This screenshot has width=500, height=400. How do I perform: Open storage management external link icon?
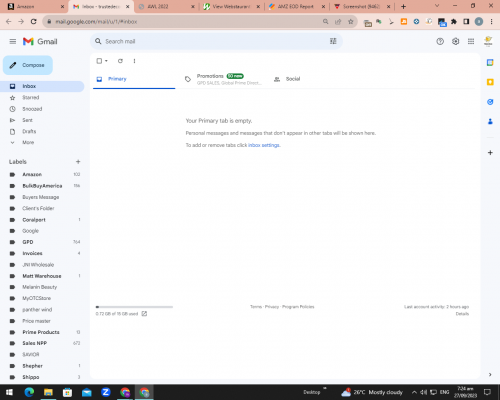tap(144, 314)
